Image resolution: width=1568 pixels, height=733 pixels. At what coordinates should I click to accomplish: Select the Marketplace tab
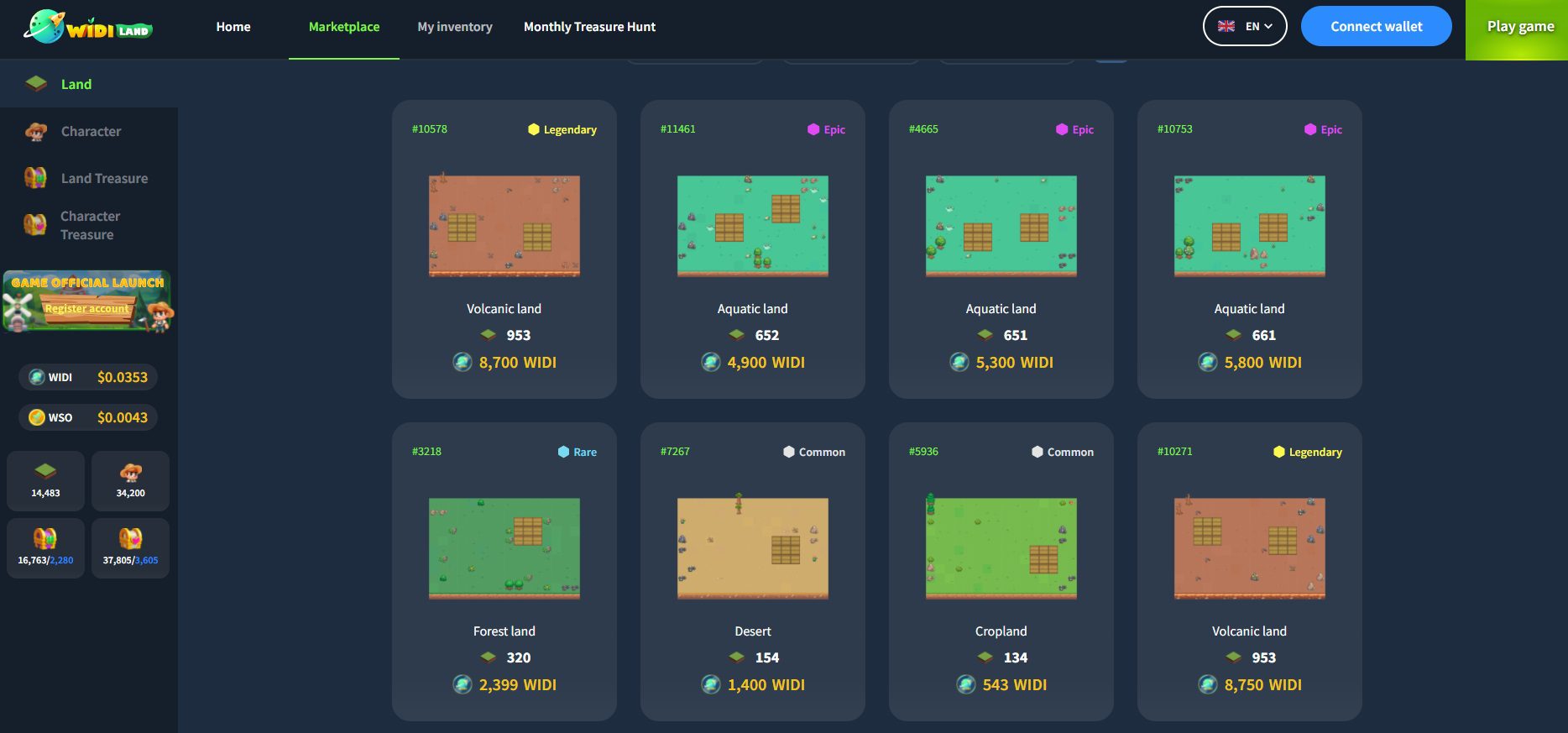(344, 27)
